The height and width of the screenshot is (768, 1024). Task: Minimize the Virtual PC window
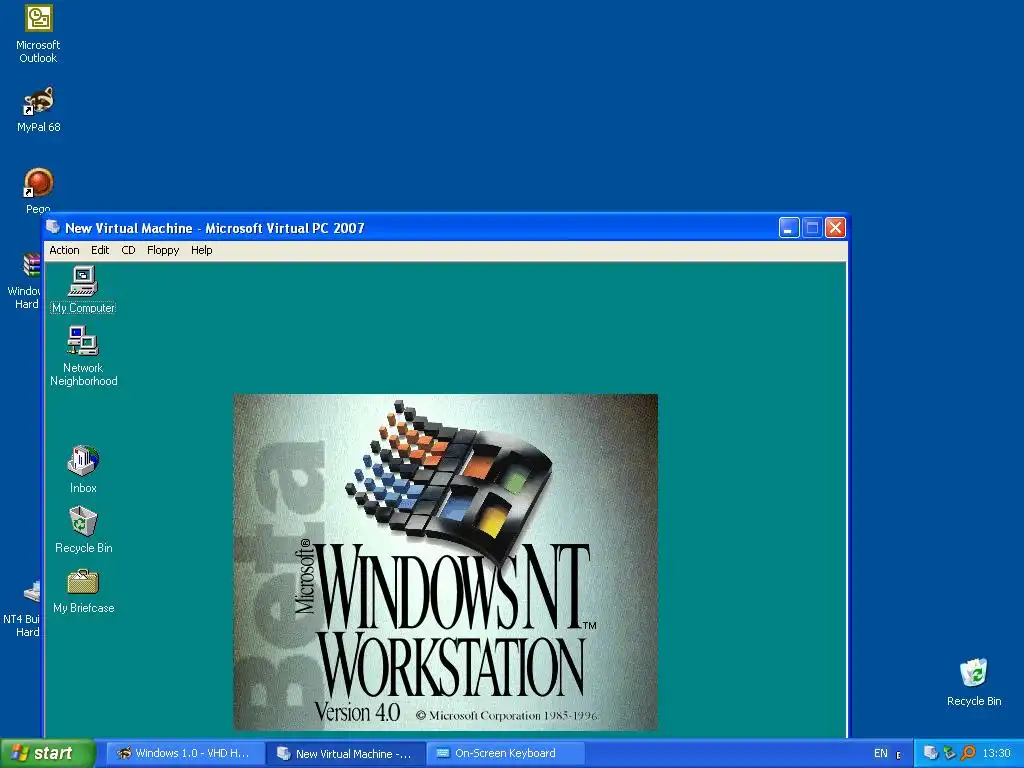coord(789,227)
